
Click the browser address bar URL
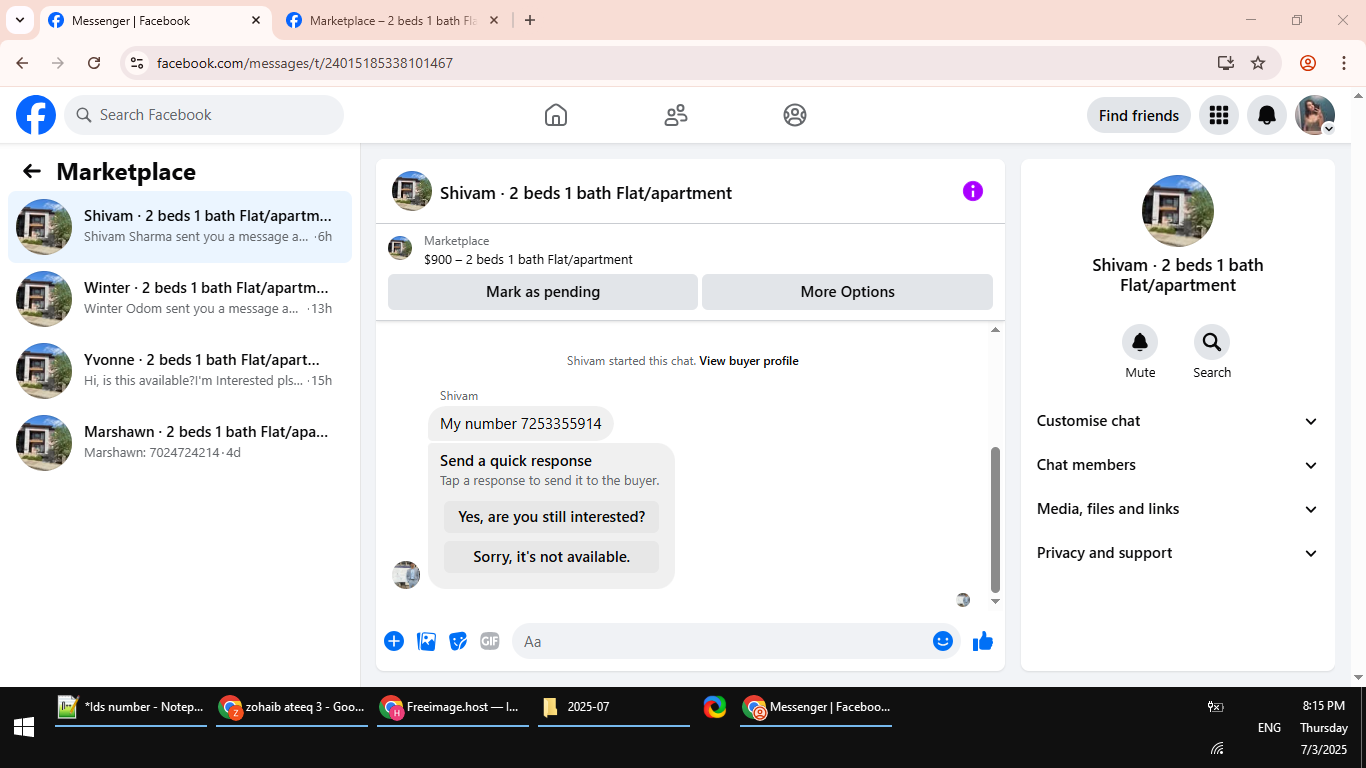305,63
